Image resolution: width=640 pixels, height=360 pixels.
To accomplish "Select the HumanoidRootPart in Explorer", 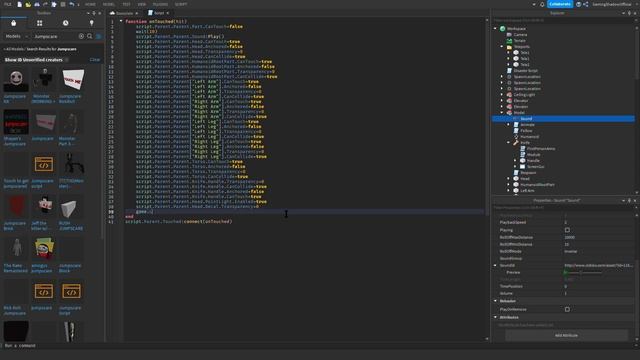I will pyautogui.click(x=537, y=184).
